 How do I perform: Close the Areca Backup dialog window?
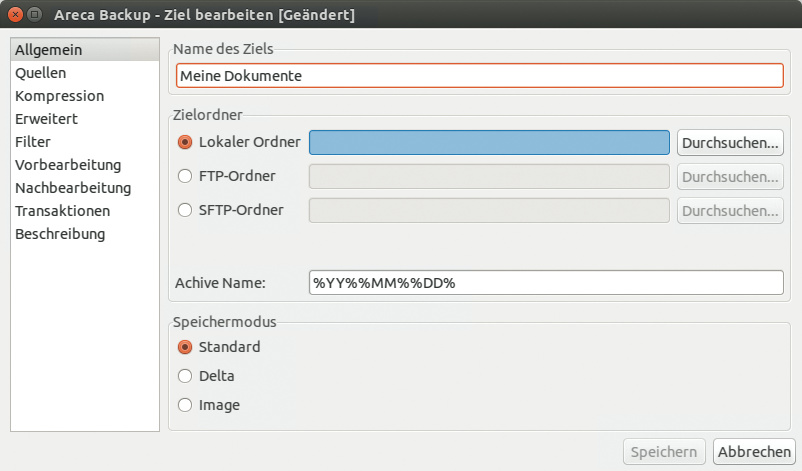[x=15, y=15]
